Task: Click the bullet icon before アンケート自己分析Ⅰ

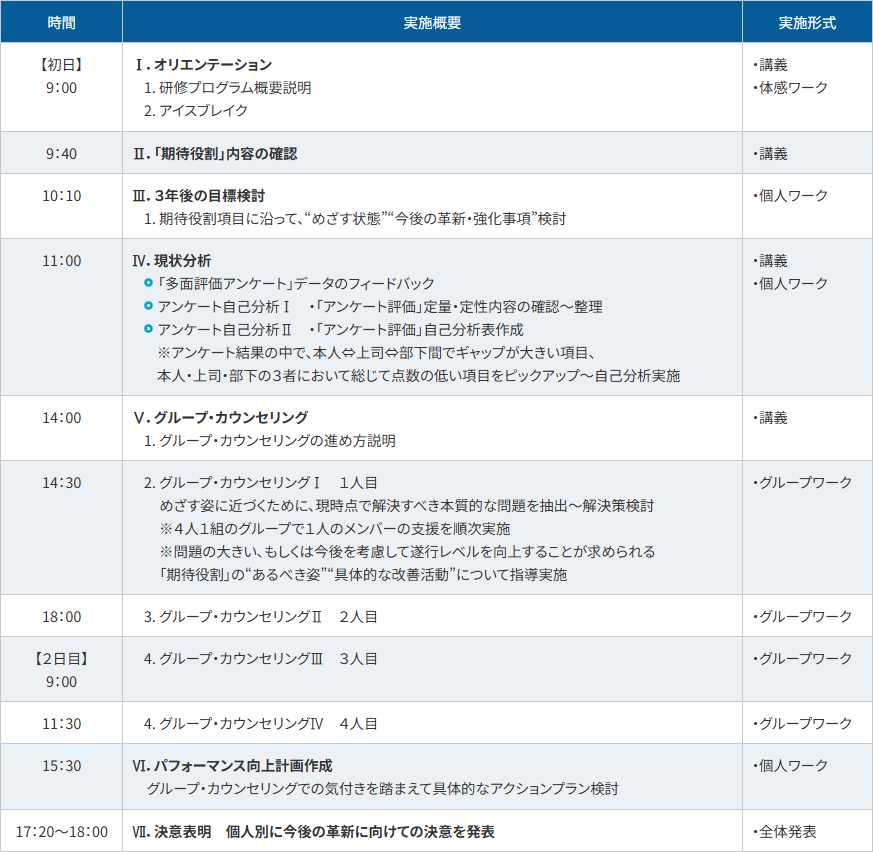Action: pyautogui.click(x=148, y=306)
